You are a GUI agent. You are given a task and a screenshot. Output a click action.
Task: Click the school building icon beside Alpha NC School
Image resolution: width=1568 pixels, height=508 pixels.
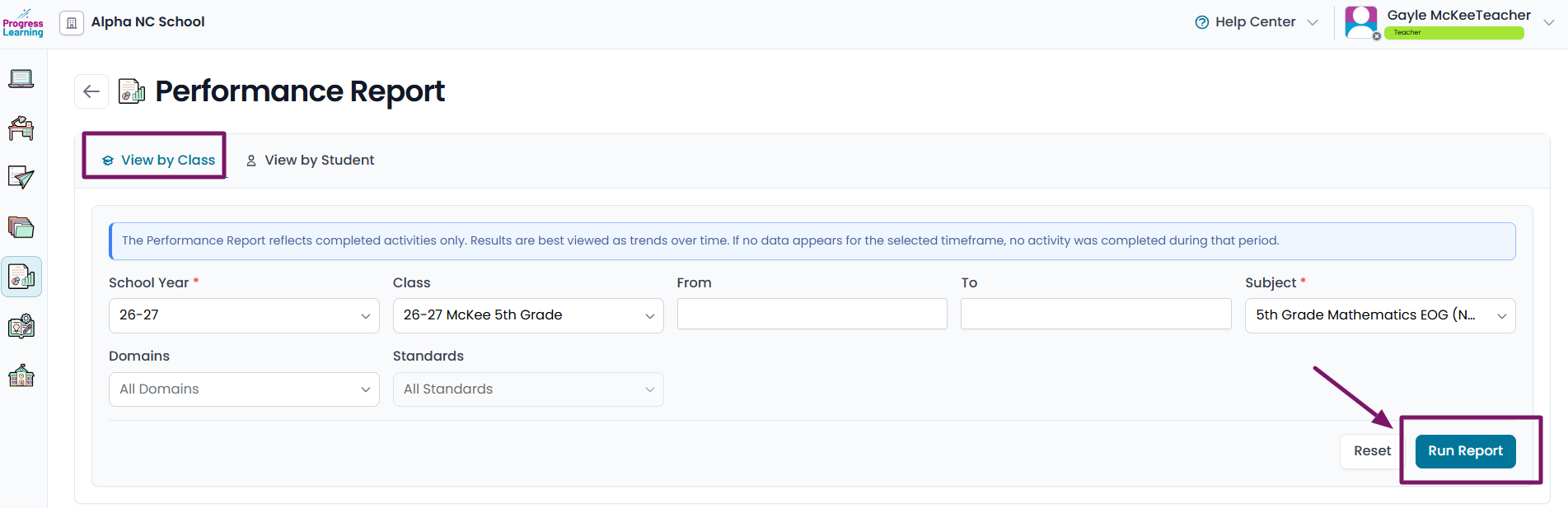tap(72, 22)
